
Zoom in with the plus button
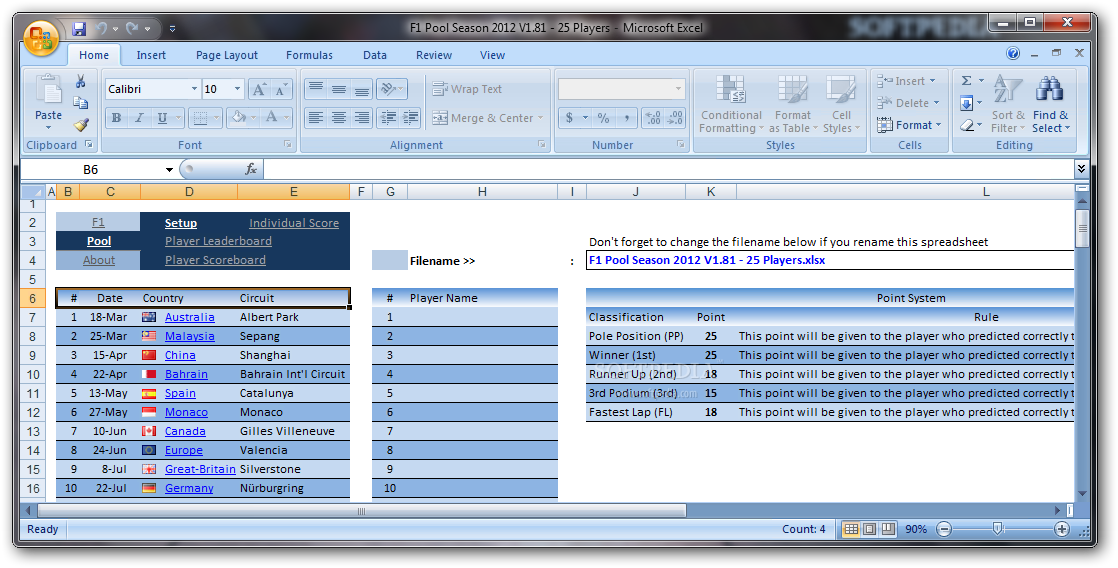click(1062, 529)
